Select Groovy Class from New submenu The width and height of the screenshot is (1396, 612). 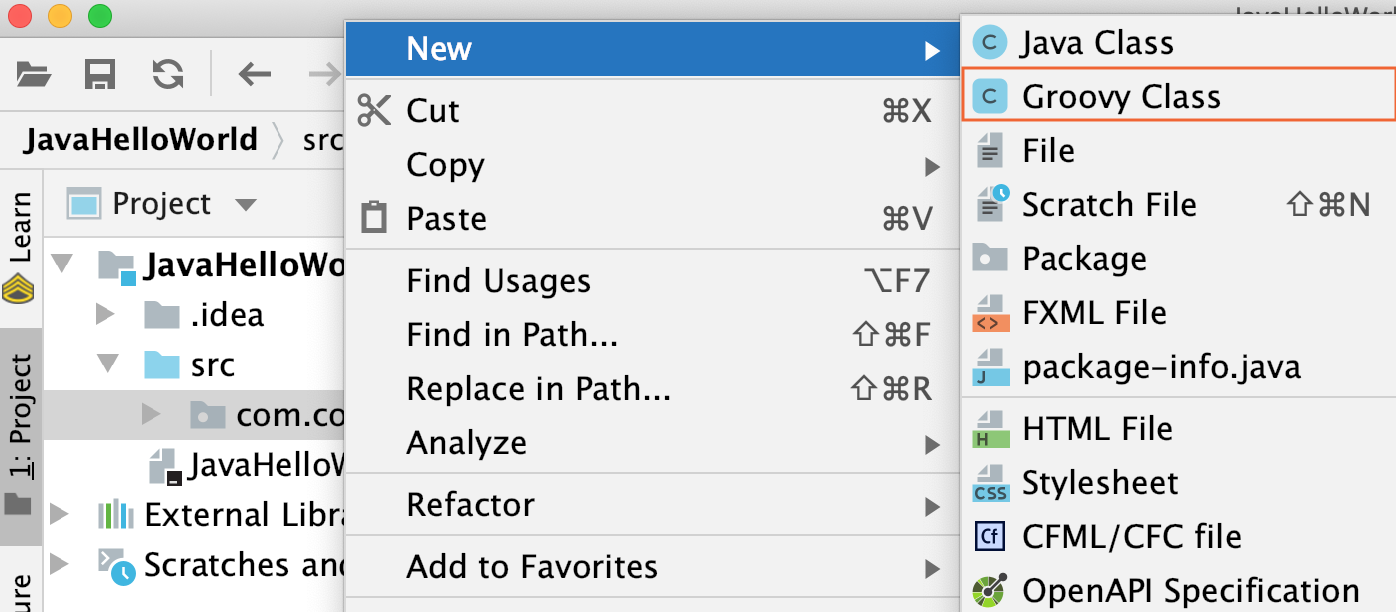click(1177, 96)
